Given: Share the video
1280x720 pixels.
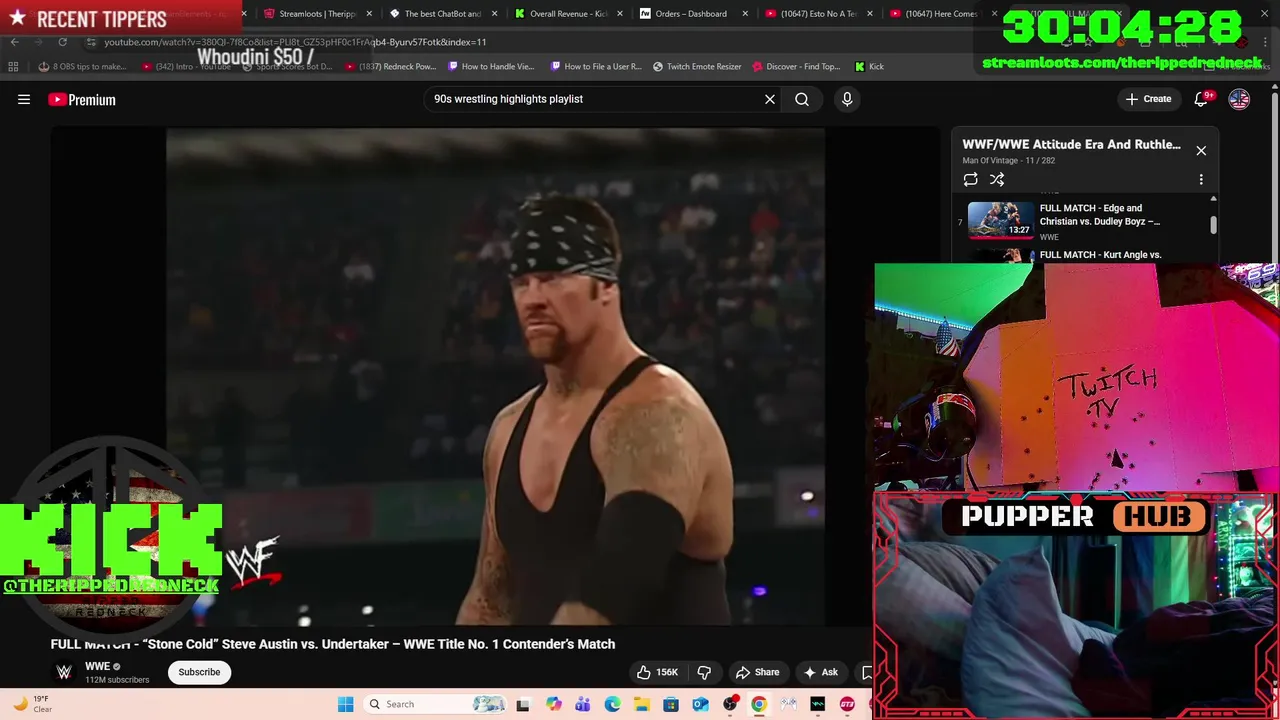Looking at the screenshot, I should click(x=757, y=672).
